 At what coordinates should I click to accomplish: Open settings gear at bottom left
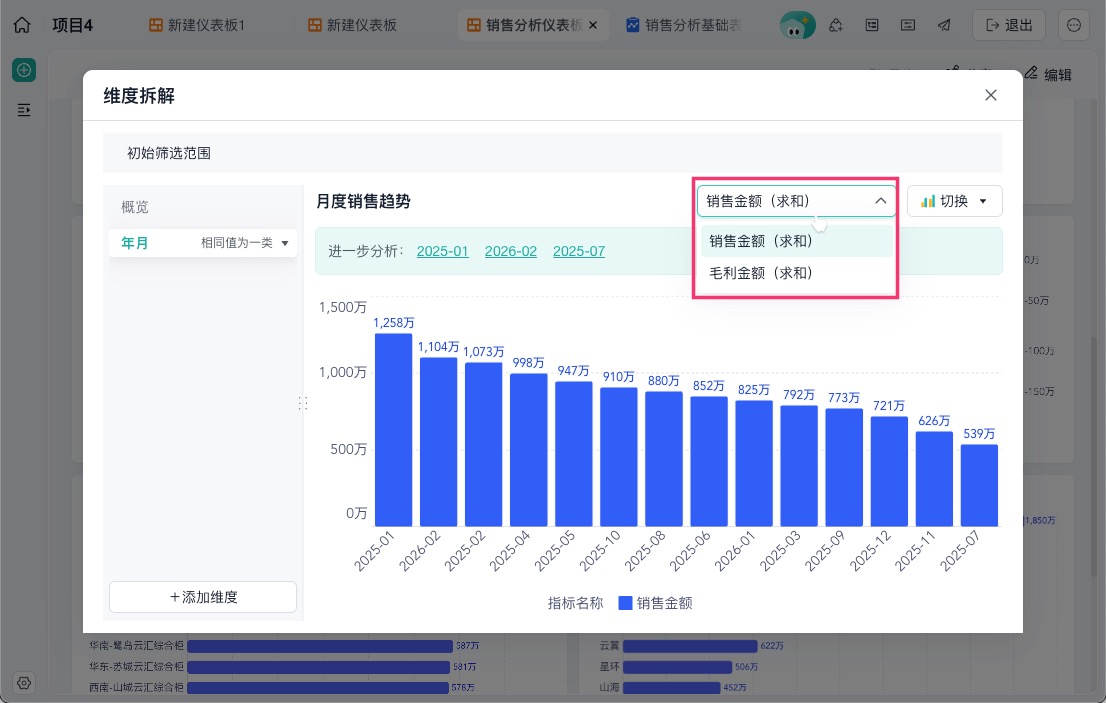pyautogui.click(x=24, y=683)
